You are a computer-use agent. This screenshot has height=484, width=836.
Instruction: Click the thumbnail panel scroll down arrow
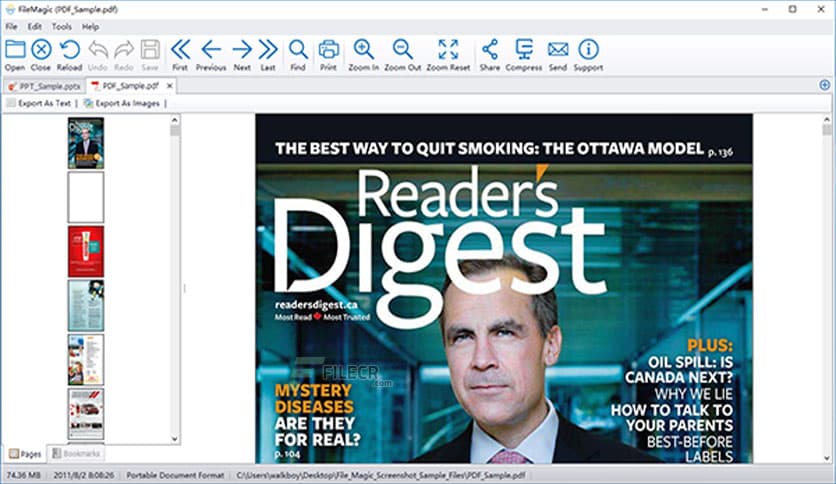176,438
